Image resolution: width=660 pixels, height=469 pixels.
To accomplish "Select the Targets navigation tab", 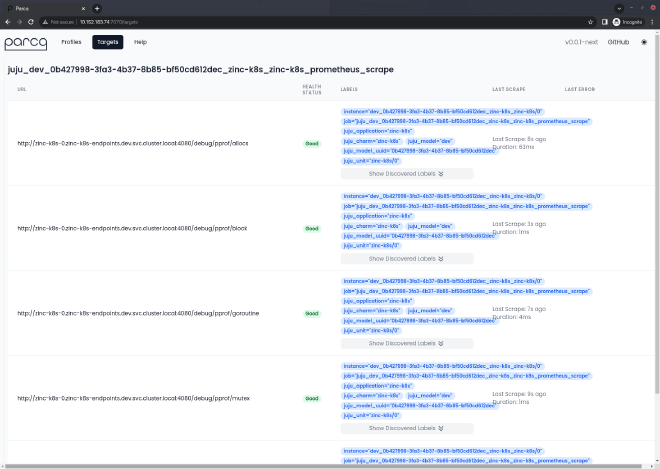I will point(107,43).
